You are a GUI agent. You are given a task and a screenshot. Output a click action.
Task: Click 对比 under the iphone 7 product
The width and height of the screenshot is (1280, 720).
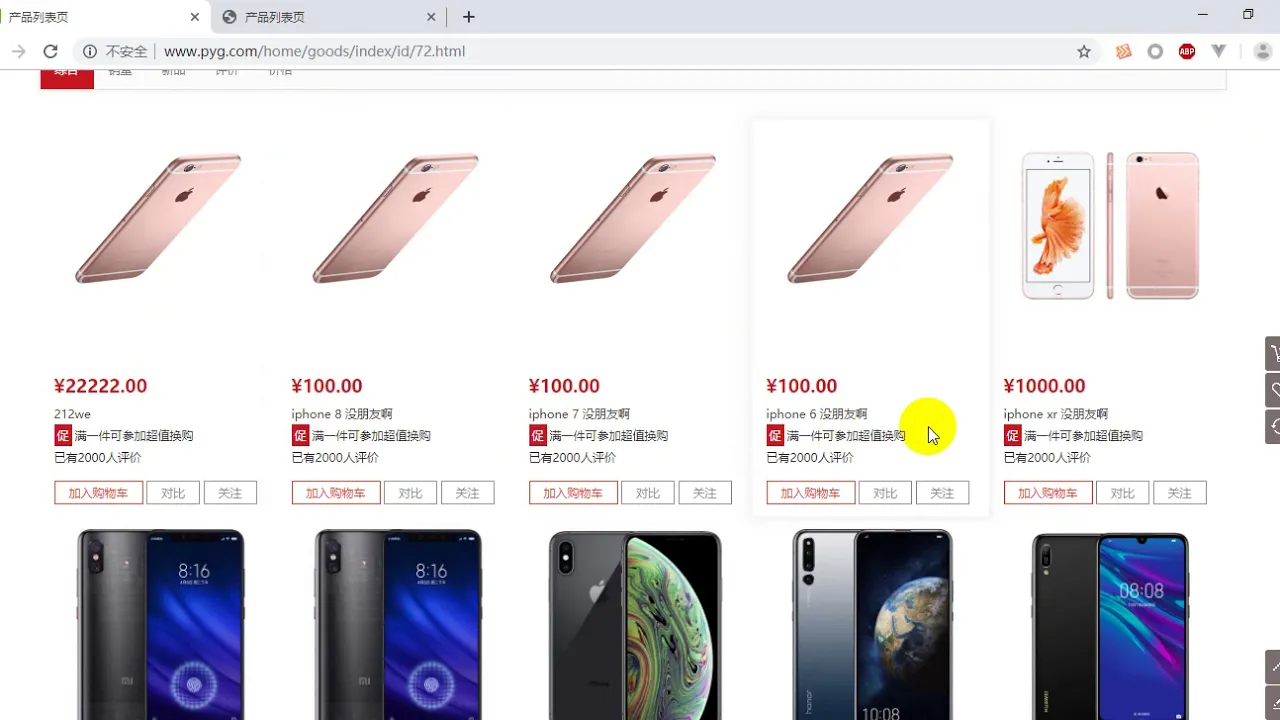coord(648,493)
